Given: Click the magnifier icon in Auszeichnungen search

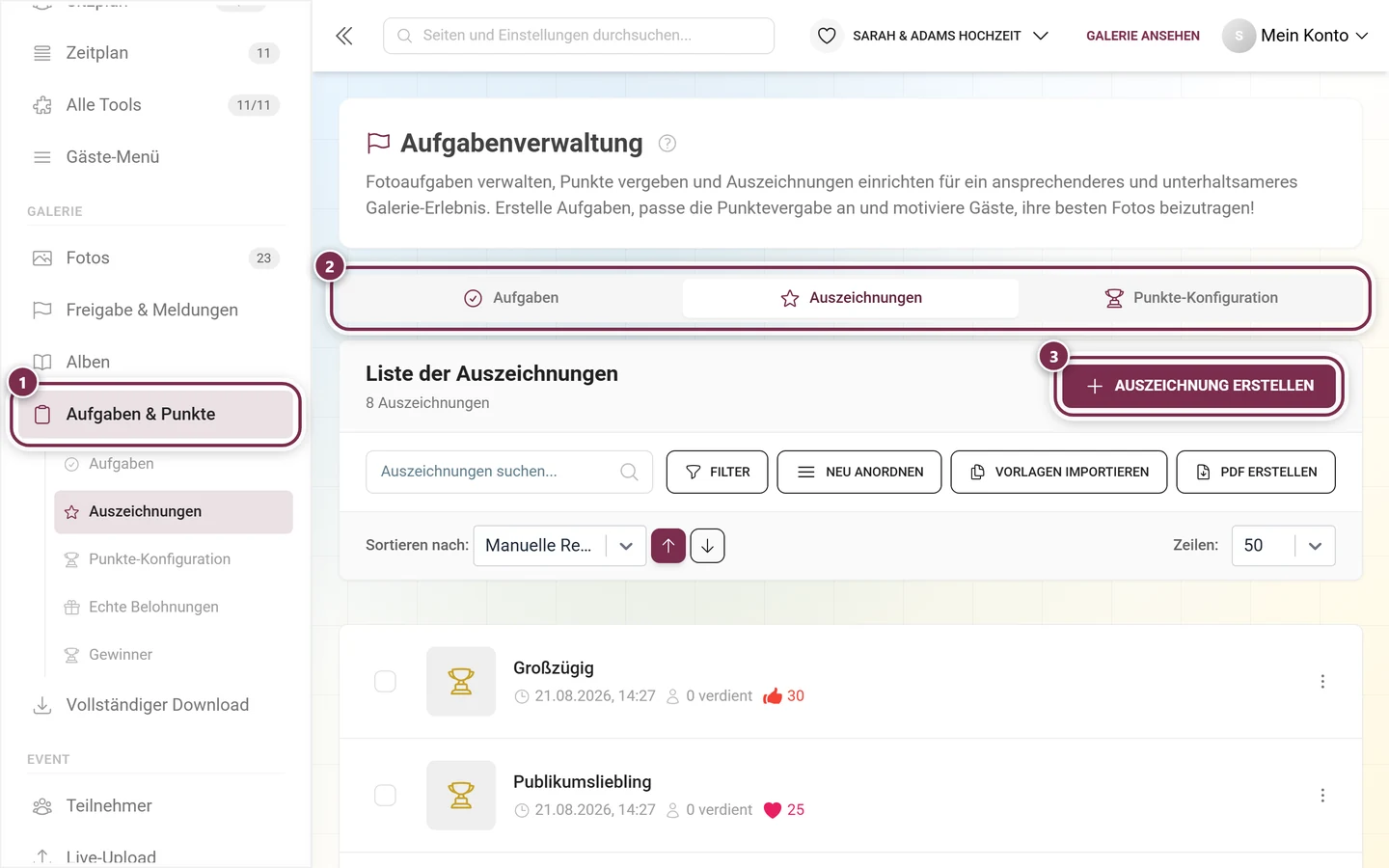Looking at the screenshot, I should 629,472.
